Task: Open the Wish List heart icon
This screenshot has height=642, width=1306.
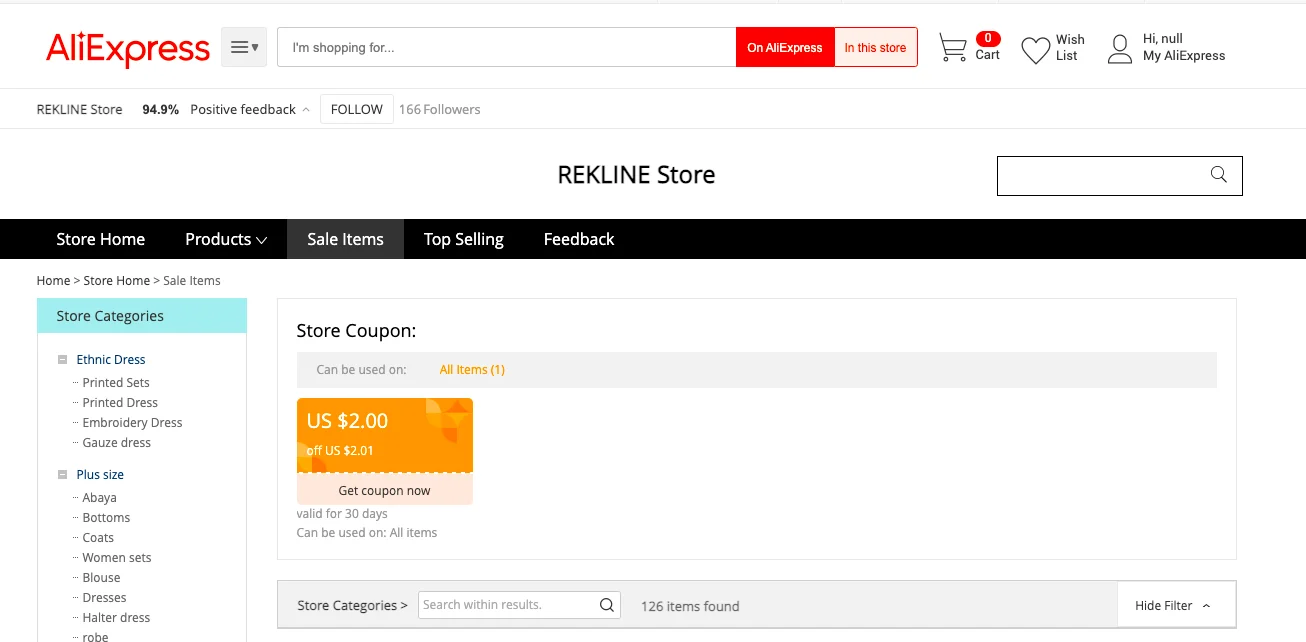Action: pos(1035,49)
